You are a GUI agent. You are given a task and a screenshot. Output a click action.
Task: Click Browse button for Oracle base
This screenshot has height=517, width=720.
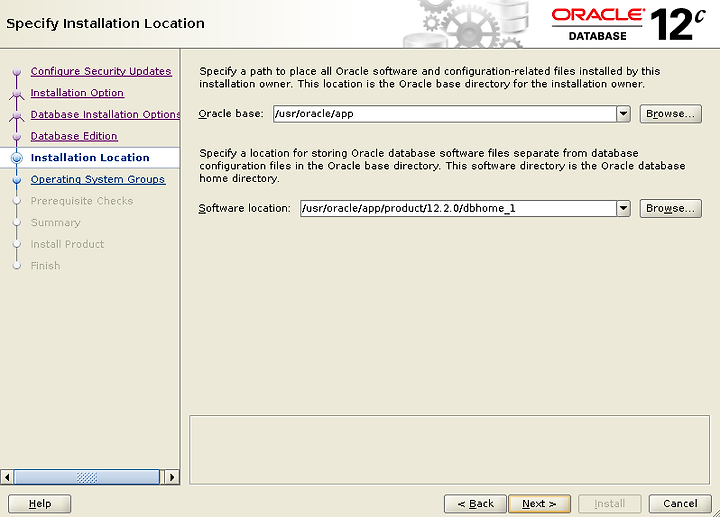point(670,114)
